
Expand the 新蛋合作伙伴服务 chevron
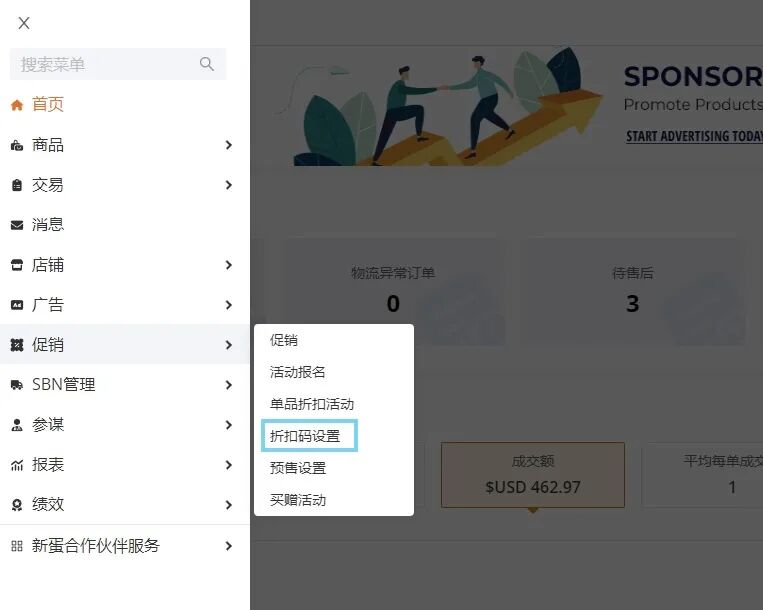click(228, 546)
